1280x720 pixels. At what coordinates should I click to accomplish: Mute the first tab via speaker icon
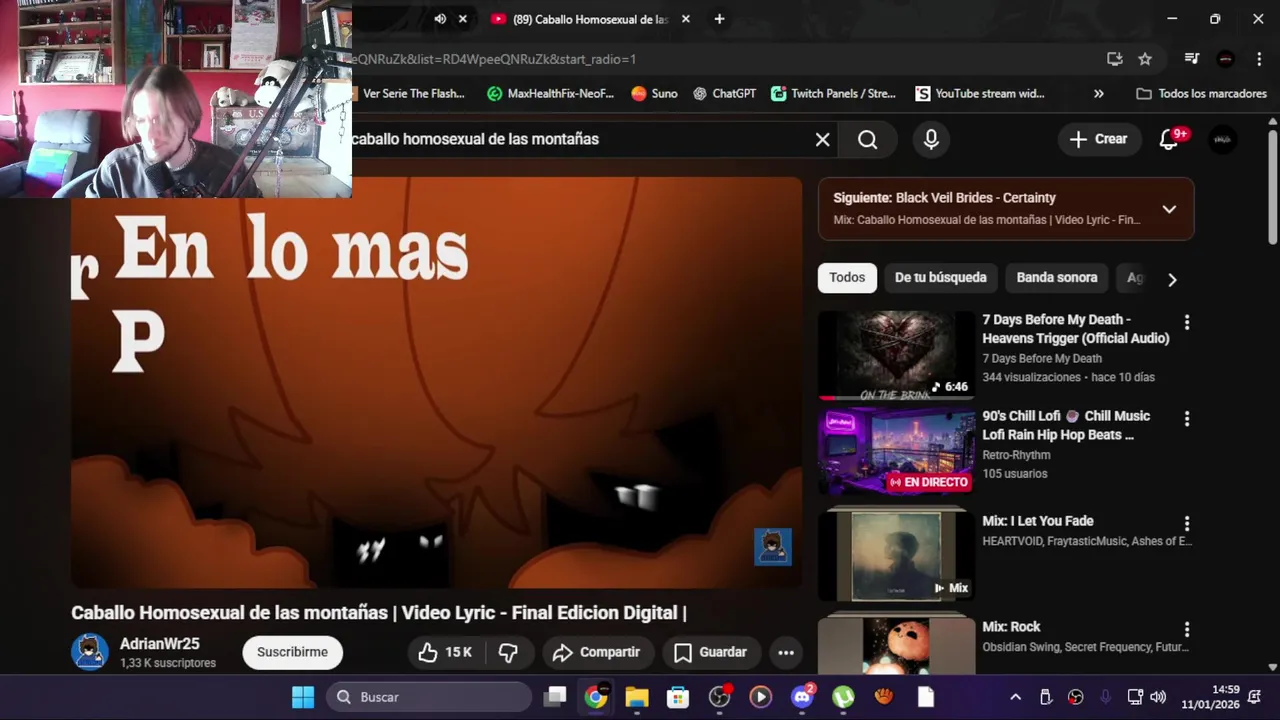(440, 19)
